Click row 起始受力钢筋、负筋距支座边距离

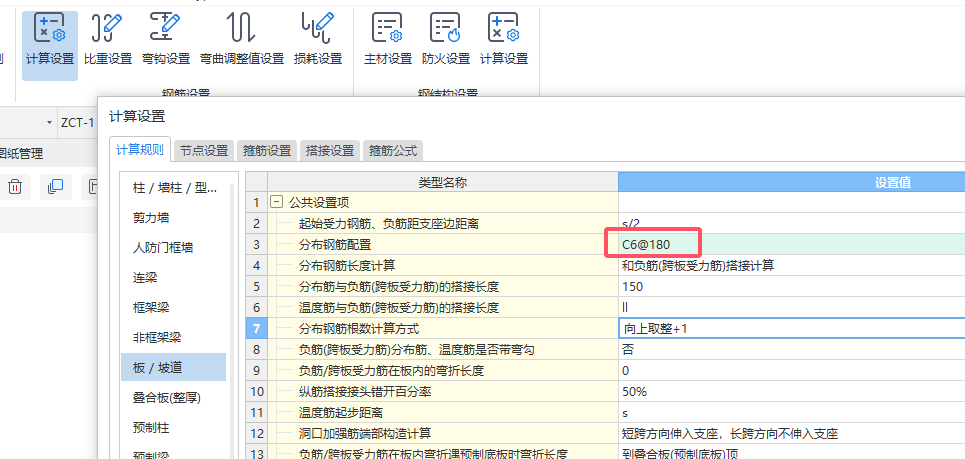(442, 223)
